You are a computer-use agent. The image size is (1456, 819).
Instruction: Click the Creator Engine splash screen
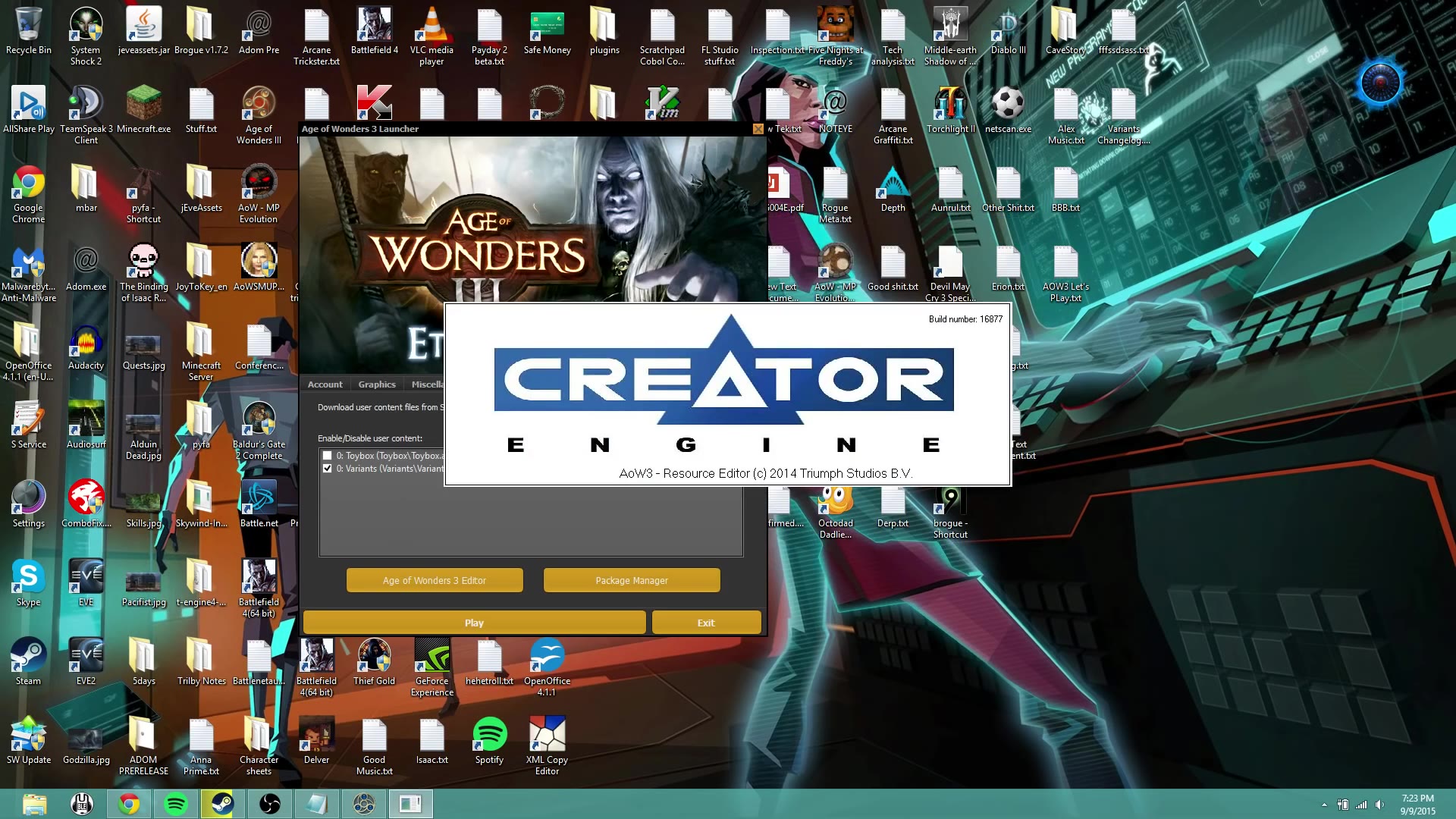click(728, 394)
